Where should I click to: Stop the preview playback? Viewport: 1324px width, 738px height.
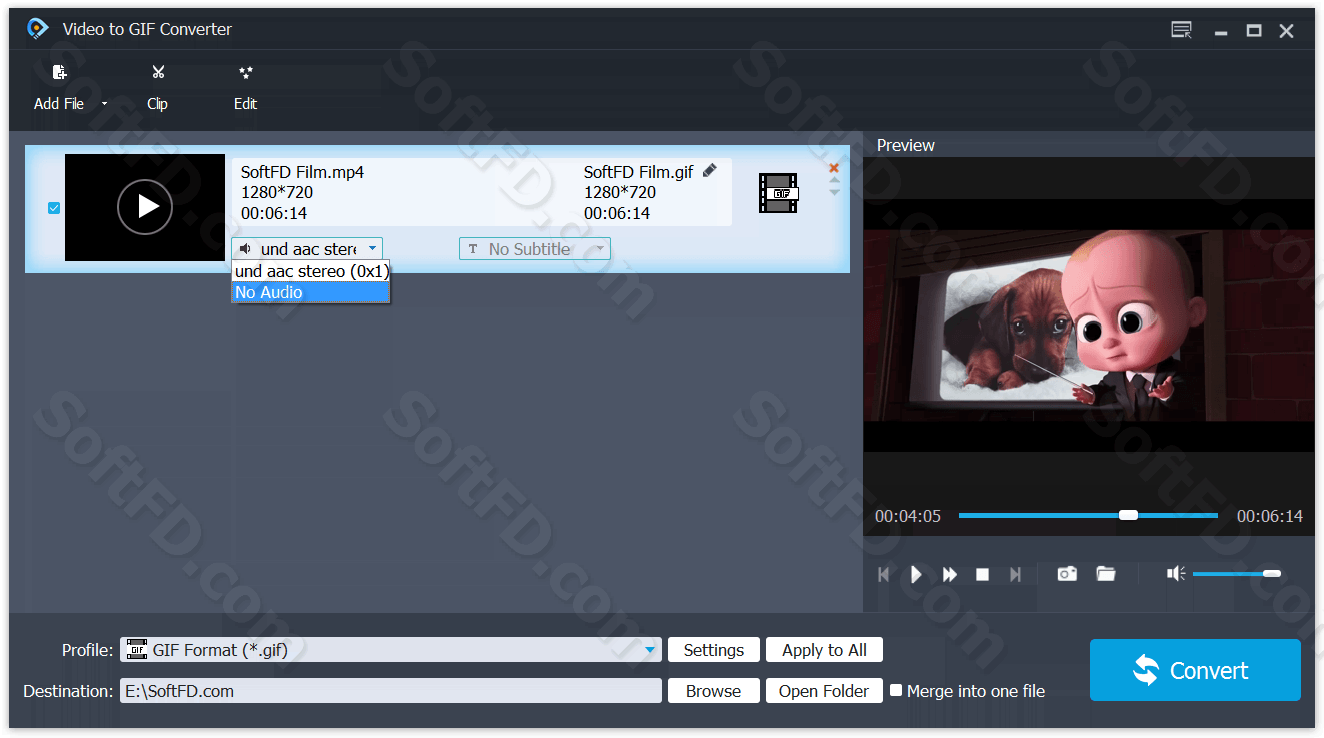tap(983, 574)
